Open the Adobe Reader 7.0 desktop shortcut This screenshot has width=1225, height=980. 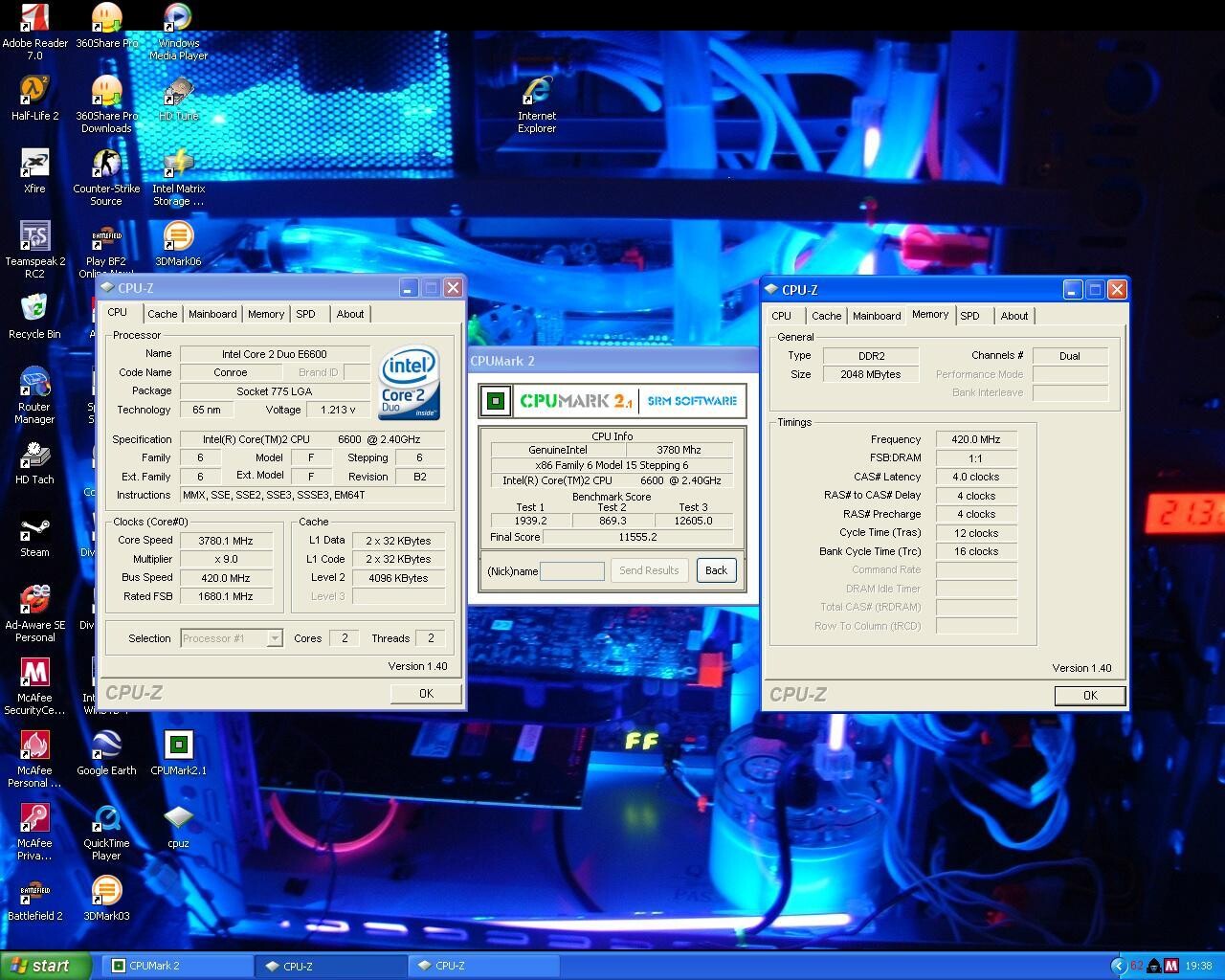pyautogui.click(x=35, y=32)
